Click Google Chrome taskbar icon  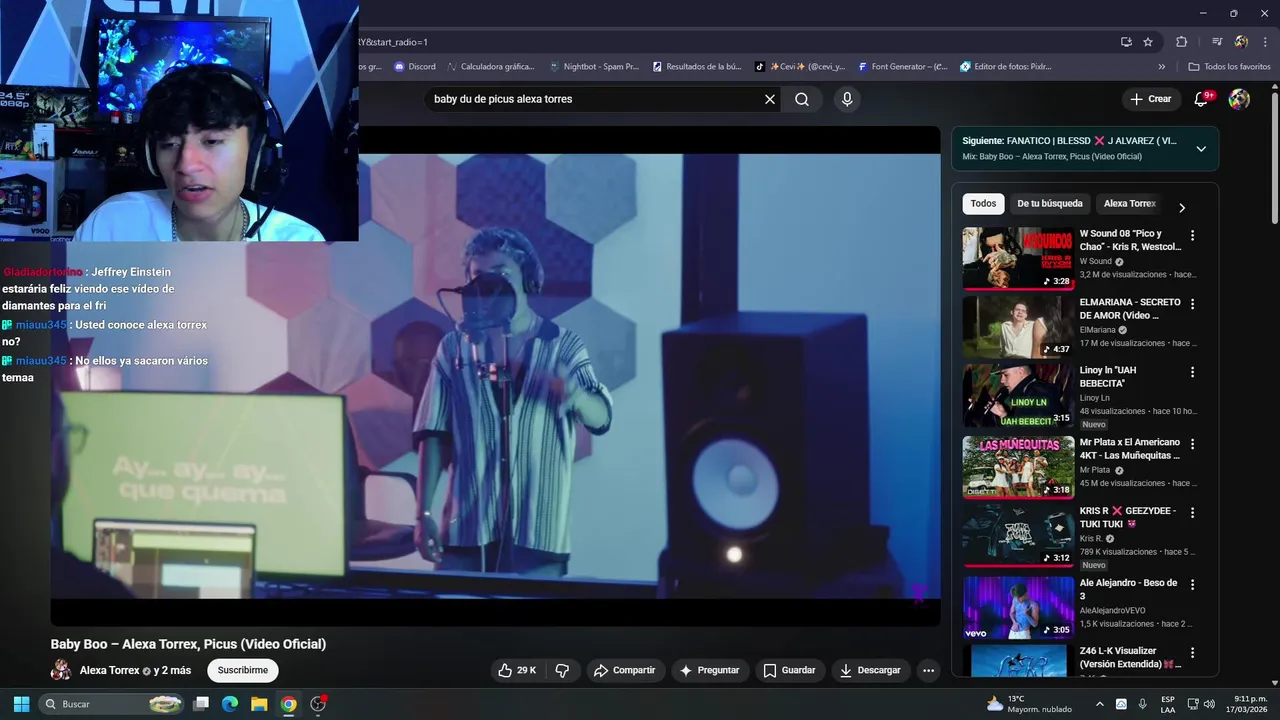click(288, 704)
